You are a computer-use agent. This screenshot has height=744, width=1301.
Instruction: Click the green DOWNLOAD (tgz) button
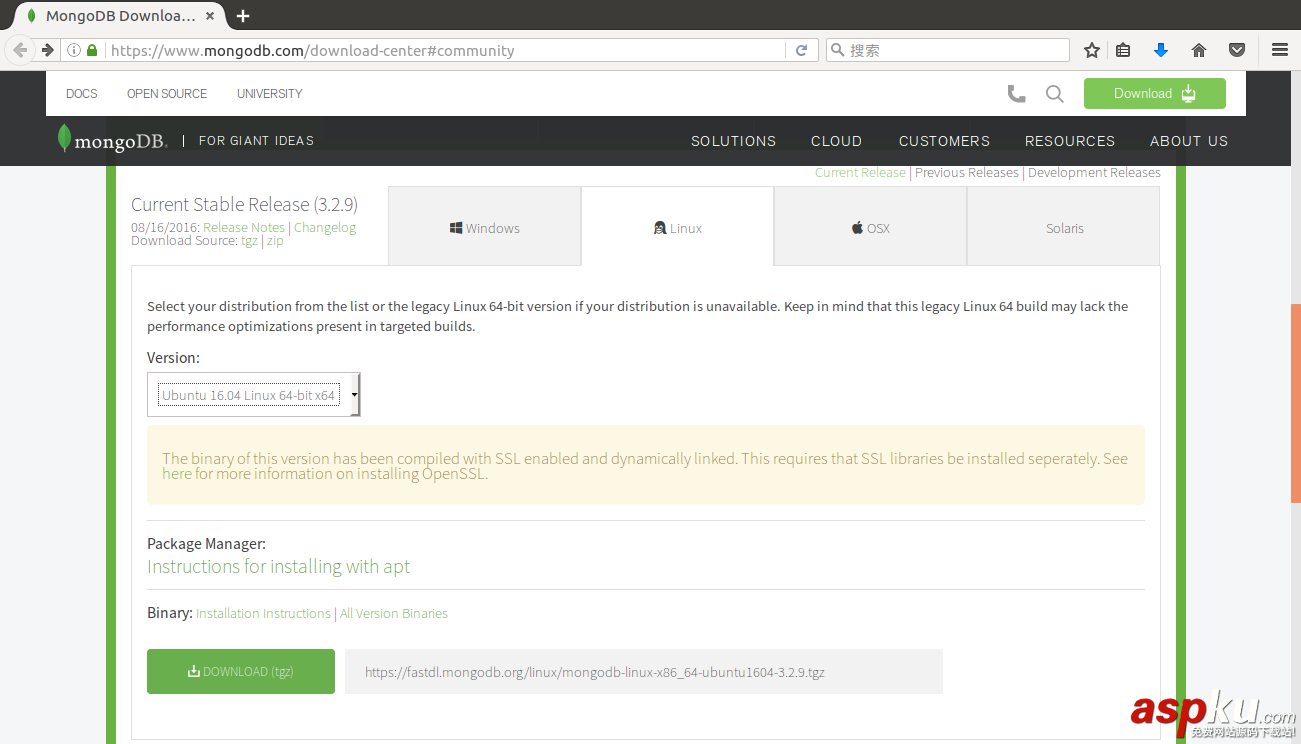[x=241, y=671]
